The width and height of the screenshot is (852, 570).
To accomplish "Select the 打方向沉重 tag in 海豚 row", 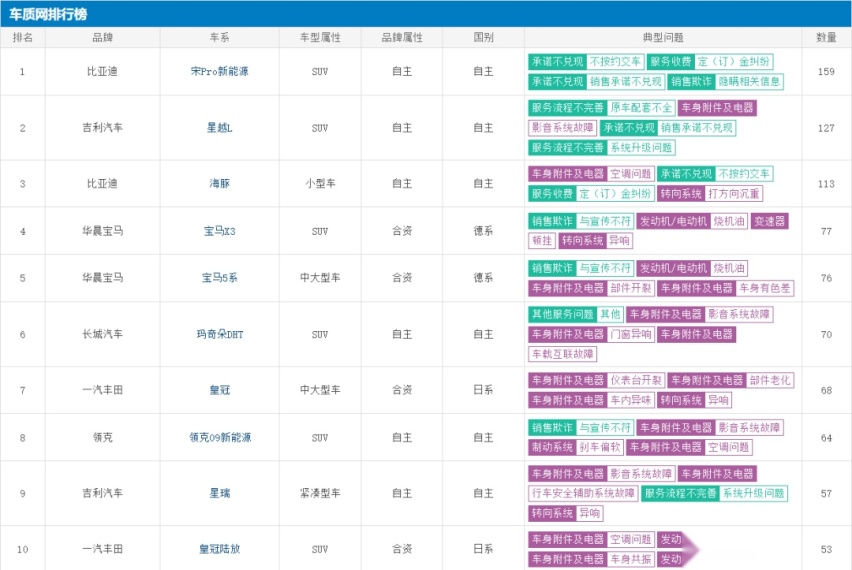I will click(x=734, y=193).
